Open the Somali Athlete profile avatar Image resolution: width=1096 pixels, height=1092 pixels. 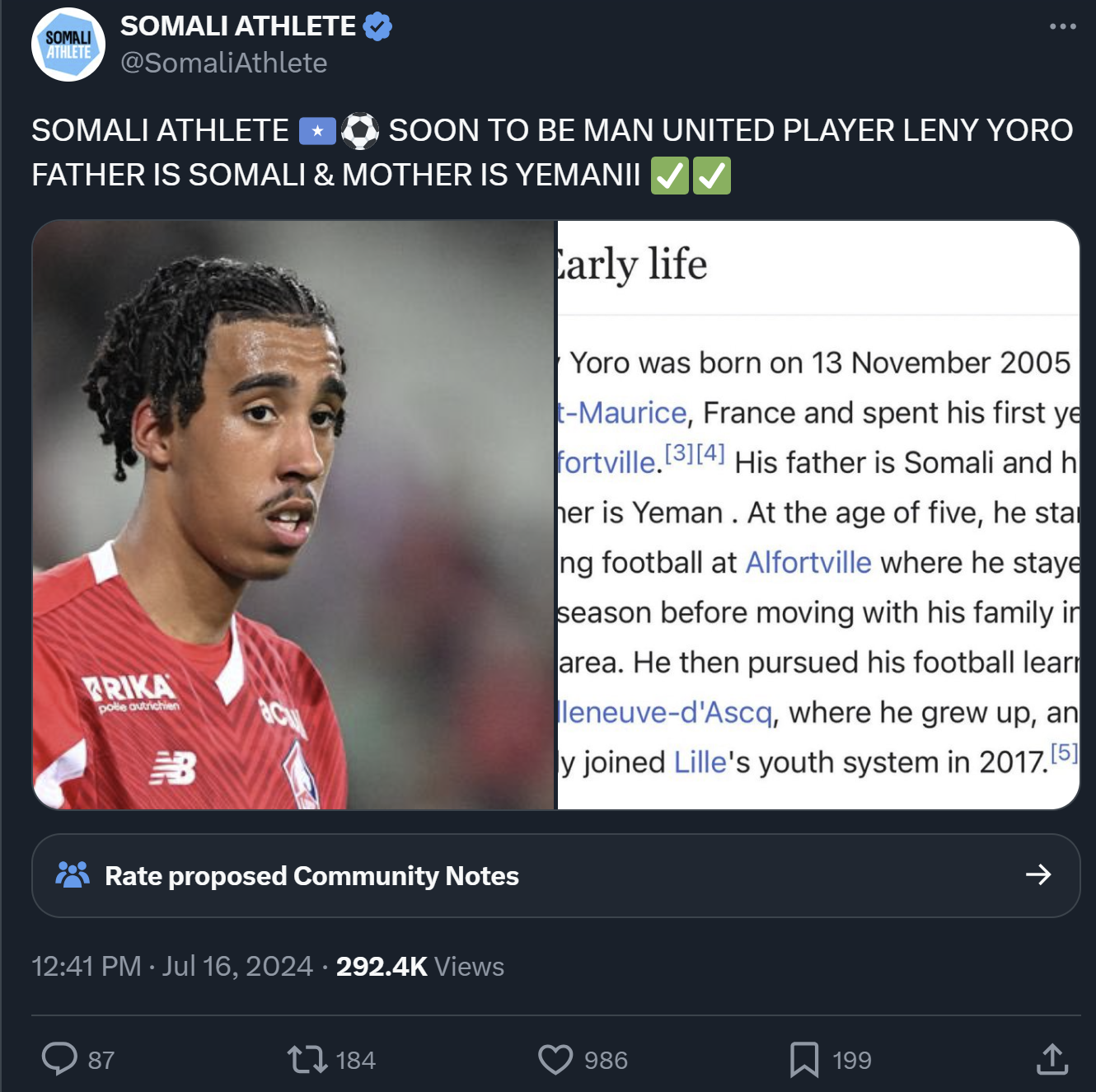tap(68, 45)
